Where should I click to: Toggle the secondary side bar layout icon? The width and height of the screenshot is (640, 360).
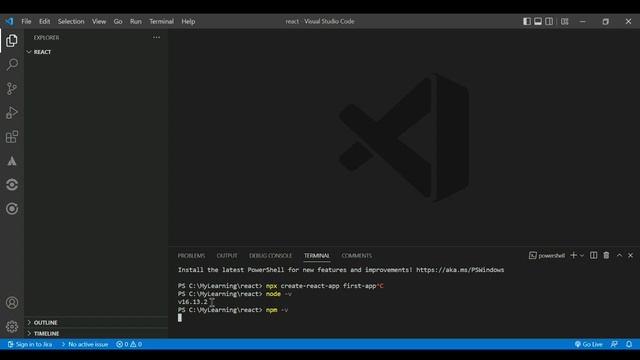549,21
